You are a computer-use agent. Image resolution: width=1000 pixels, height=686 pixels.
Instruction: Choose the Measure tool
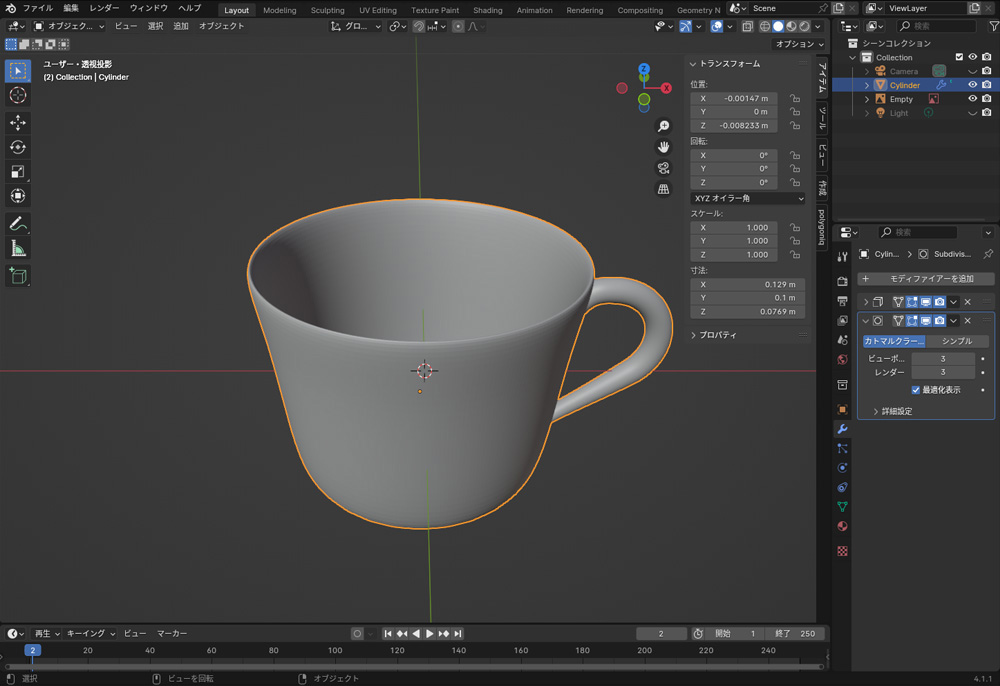point(17,248)
